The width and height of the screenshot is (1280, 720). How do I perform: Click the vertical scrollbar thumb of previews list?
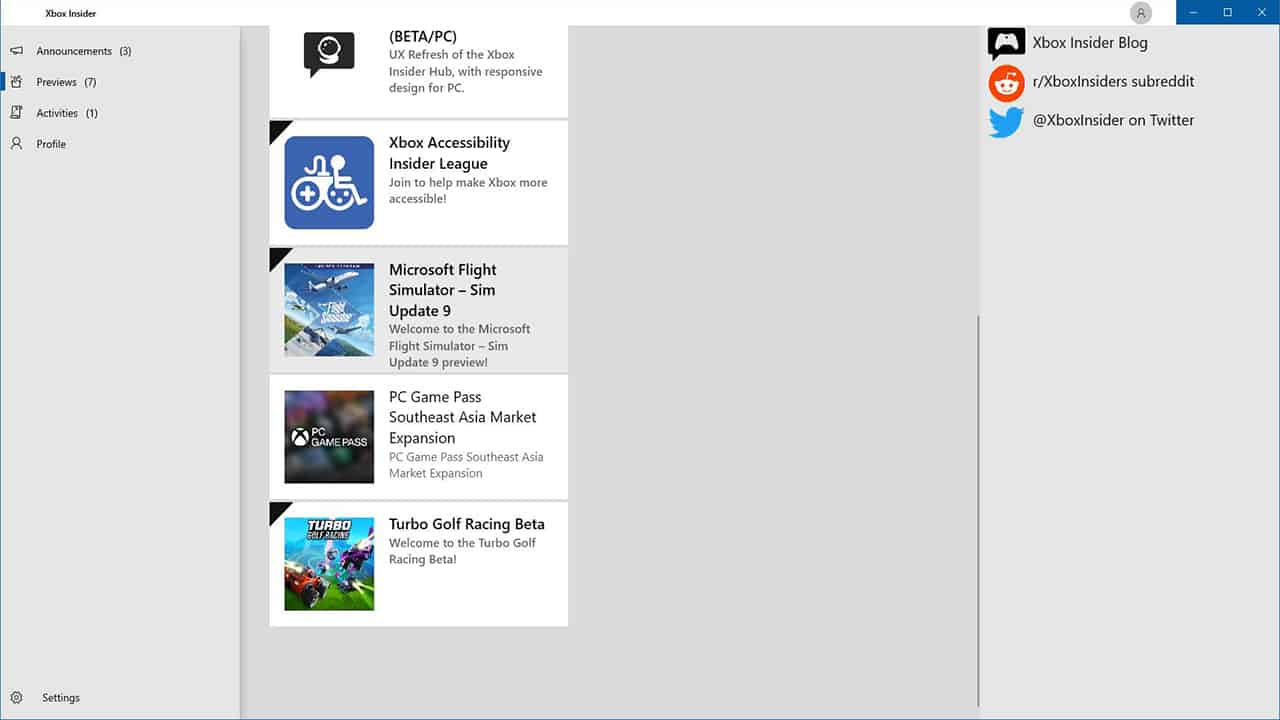click(x=978, y=510)
